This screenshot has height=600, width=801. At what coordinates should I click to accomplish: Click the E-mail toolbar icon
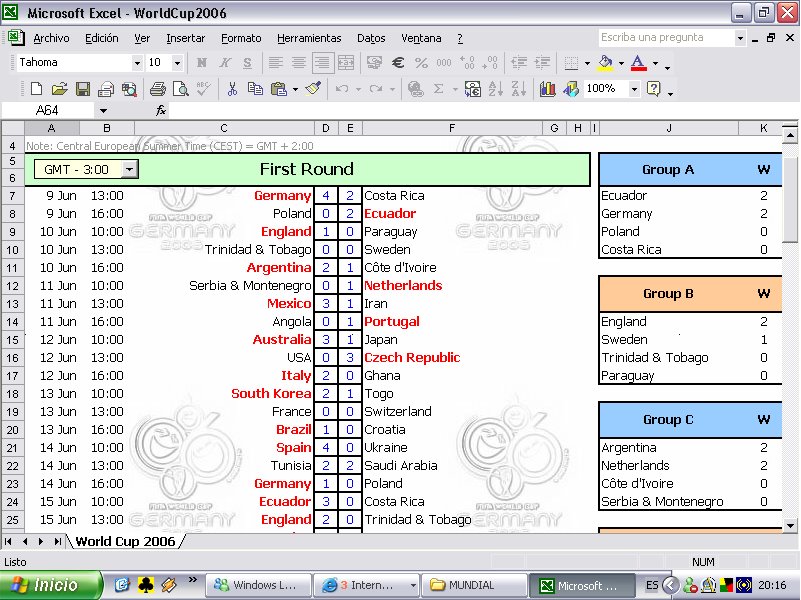(x=106, y=89)
